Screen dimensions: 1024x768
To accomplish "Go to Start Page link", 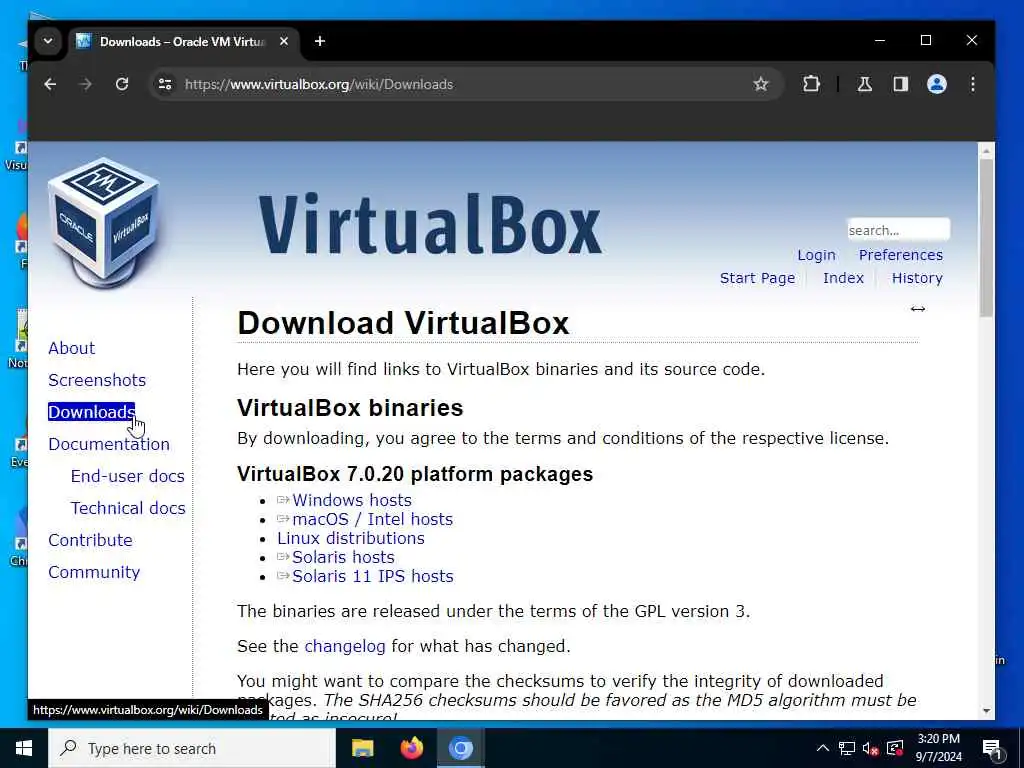I will tap(757, 278).
